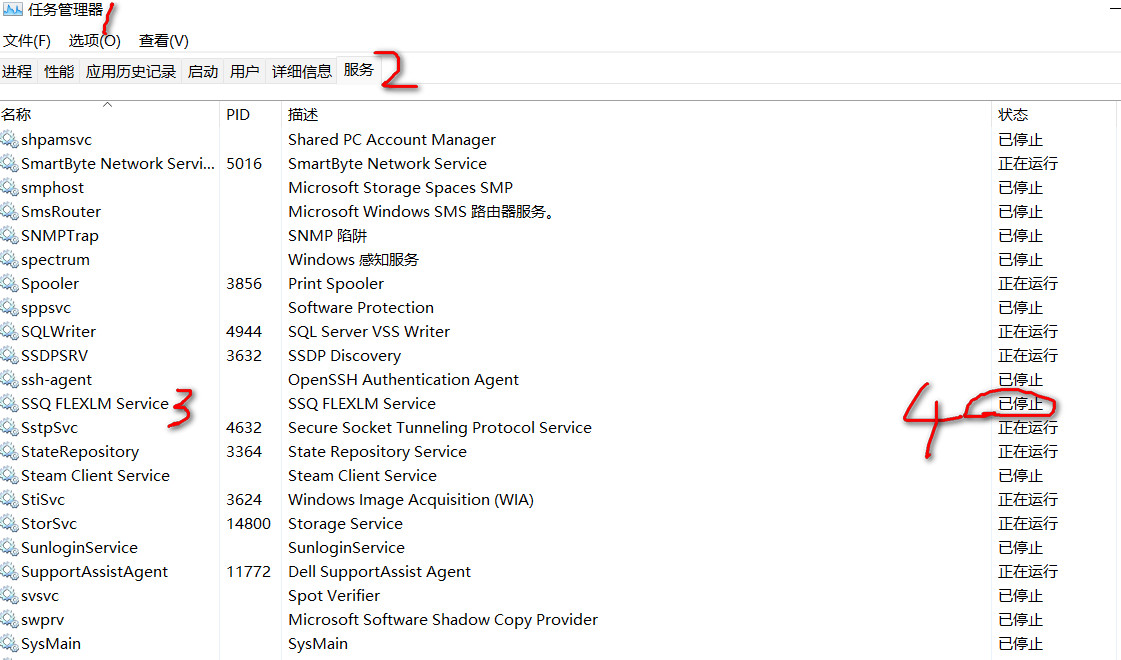This screenshot has height=660, width=1121.
Task: Click the SSQ FLEXLM Service gear icon
Action: coord(10,404)
